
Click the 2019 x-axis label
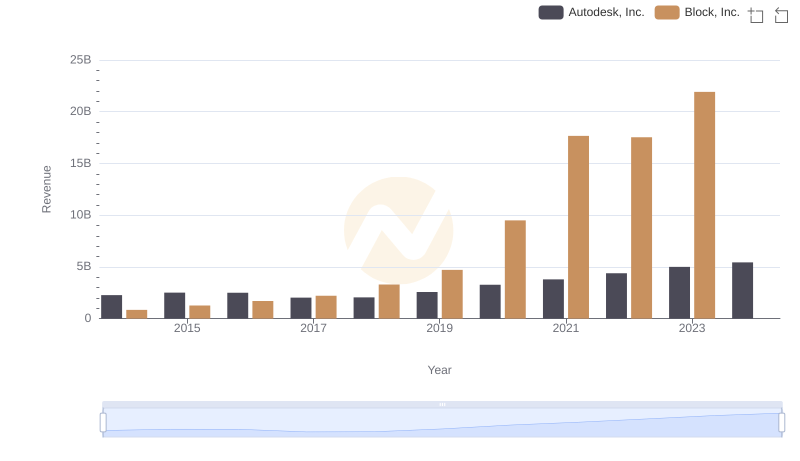point(439,328)
